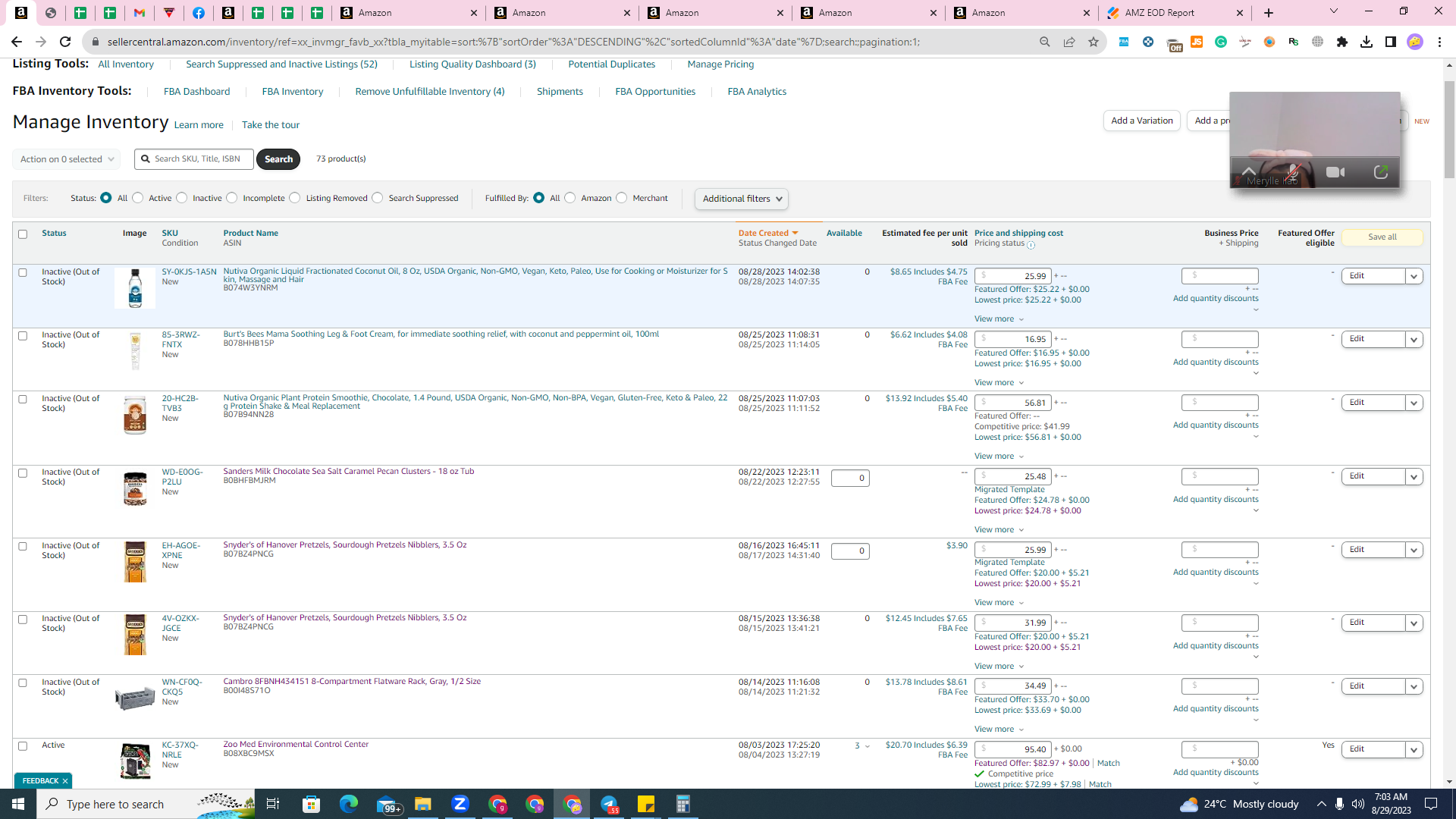Open the FBA Dashboard tool

point(196,92)
